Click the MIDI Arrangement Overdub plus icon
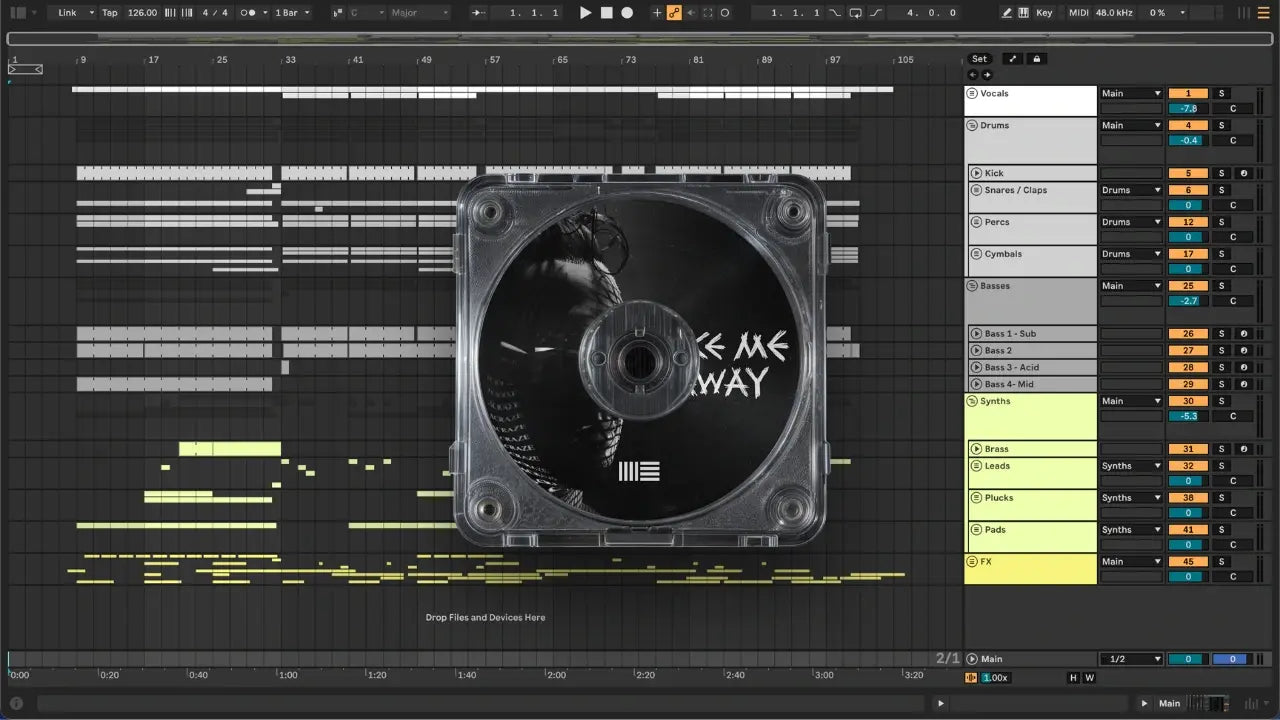 (x=657, y=13)
